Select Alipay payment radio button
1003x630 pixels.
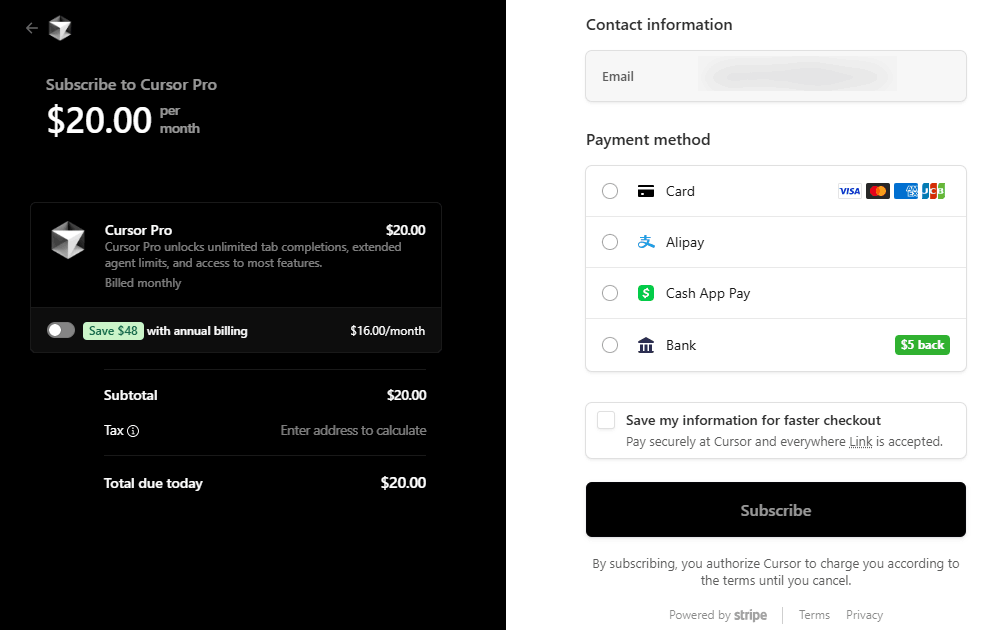tap(610, 242)
